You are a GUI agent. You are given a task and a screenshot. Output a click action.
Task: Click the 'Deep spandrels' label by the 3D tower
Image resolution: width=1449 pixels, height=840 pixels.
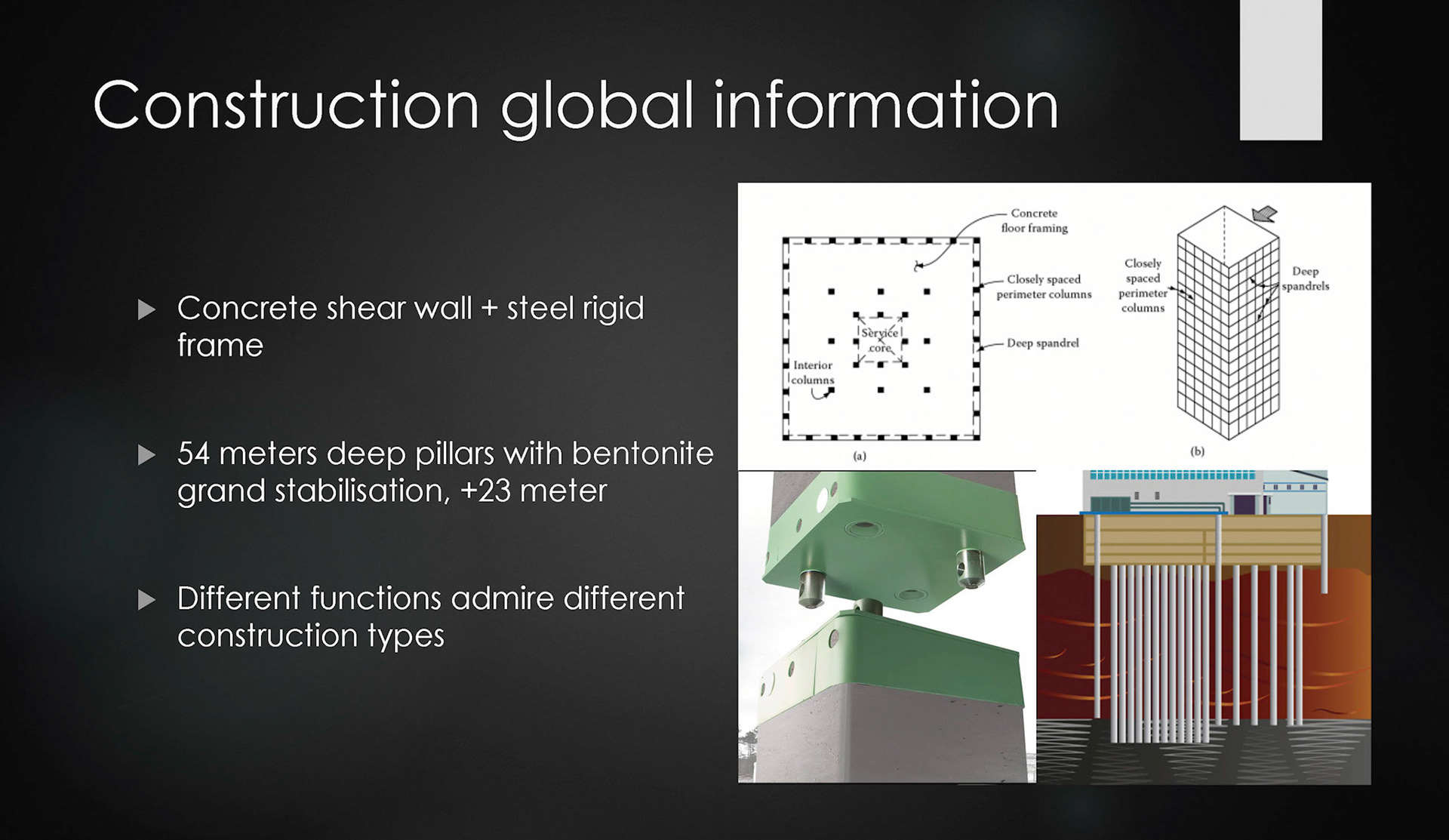coord(1305,278)
